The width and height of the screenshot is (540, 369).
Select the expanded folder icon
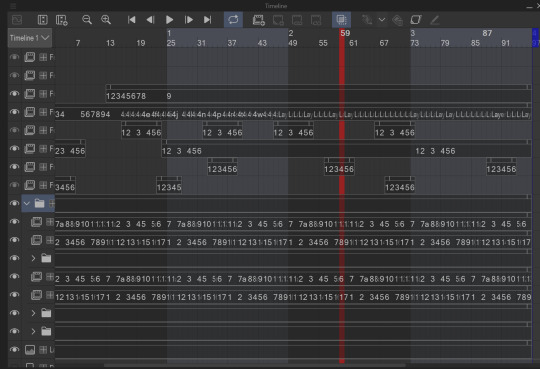pyautogui.click(x=39, y=203)
